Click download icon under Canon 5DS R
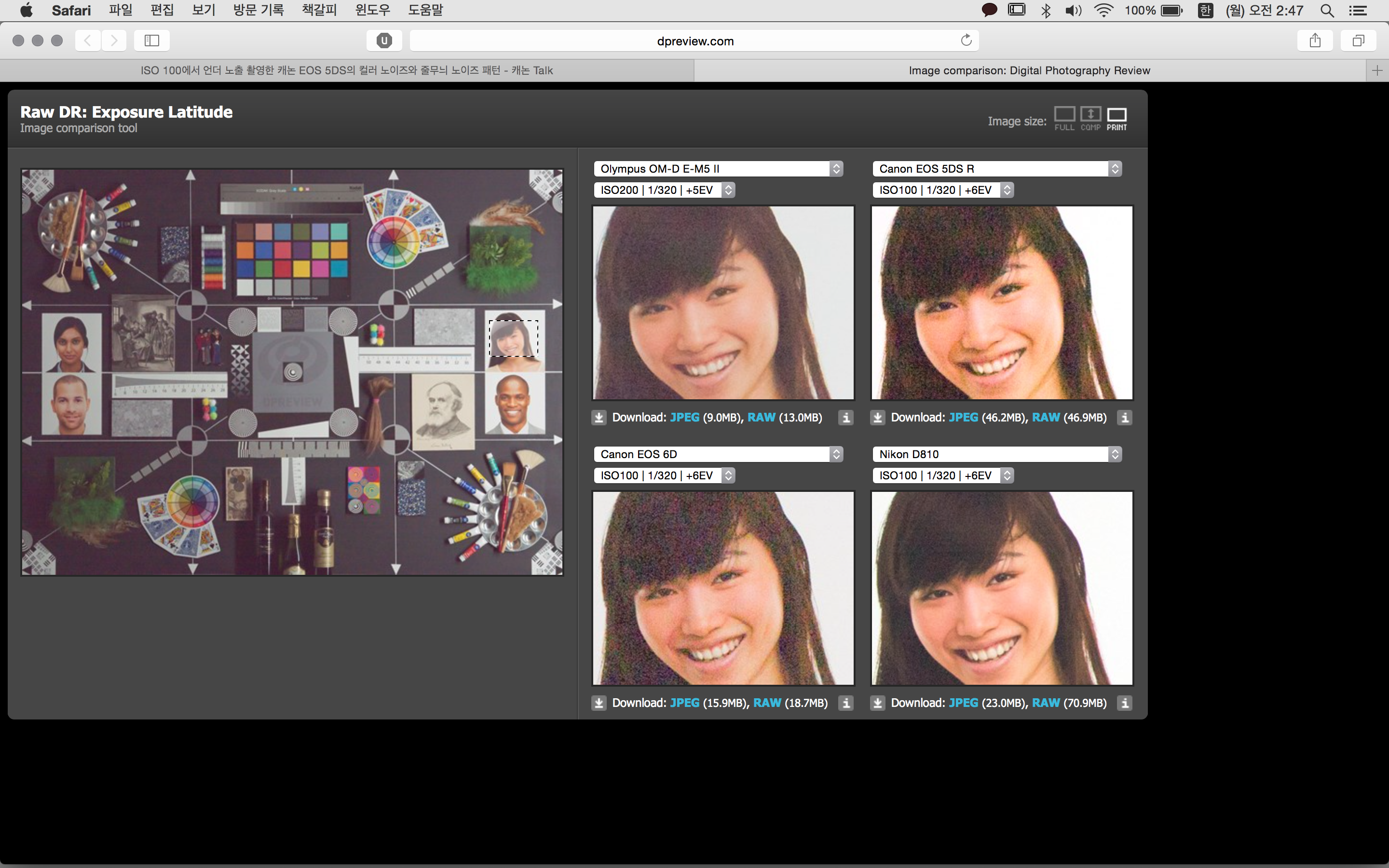 878,418
